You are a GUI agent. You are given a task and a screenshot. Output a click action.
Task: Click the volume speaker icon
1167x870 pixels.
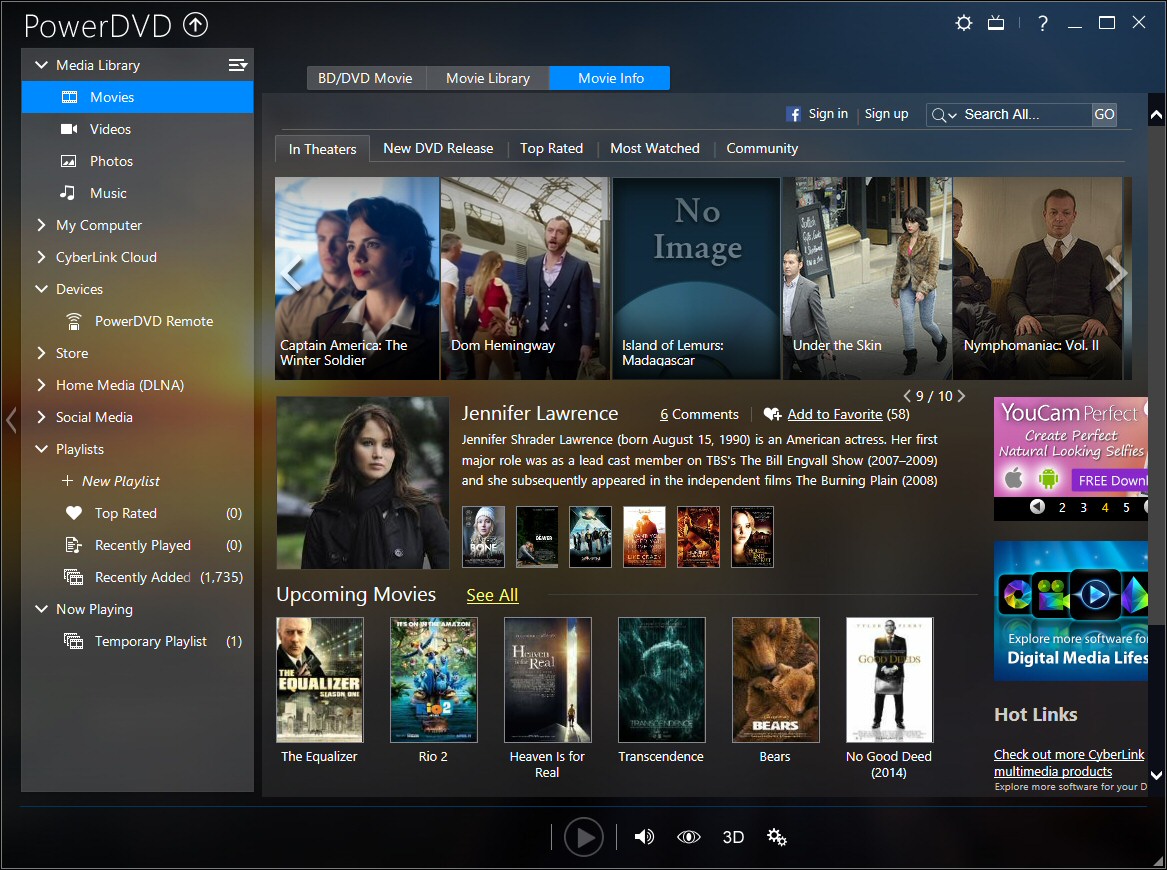[644, 837]
